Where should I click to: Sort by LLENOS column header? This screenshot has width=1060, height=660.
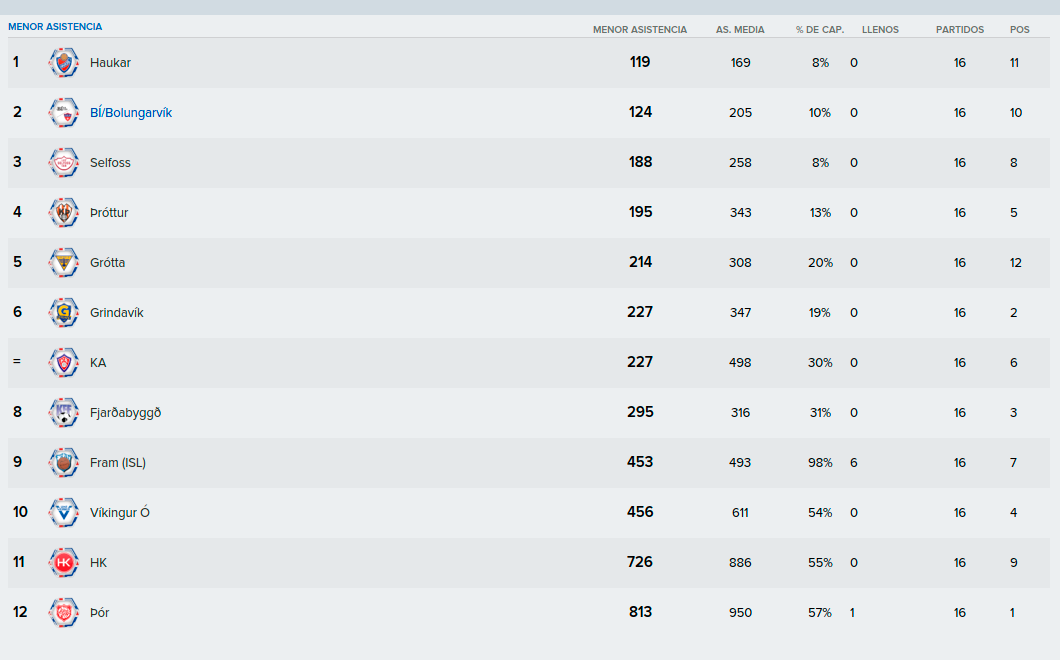pyautogui.click(x=880, y=30)
